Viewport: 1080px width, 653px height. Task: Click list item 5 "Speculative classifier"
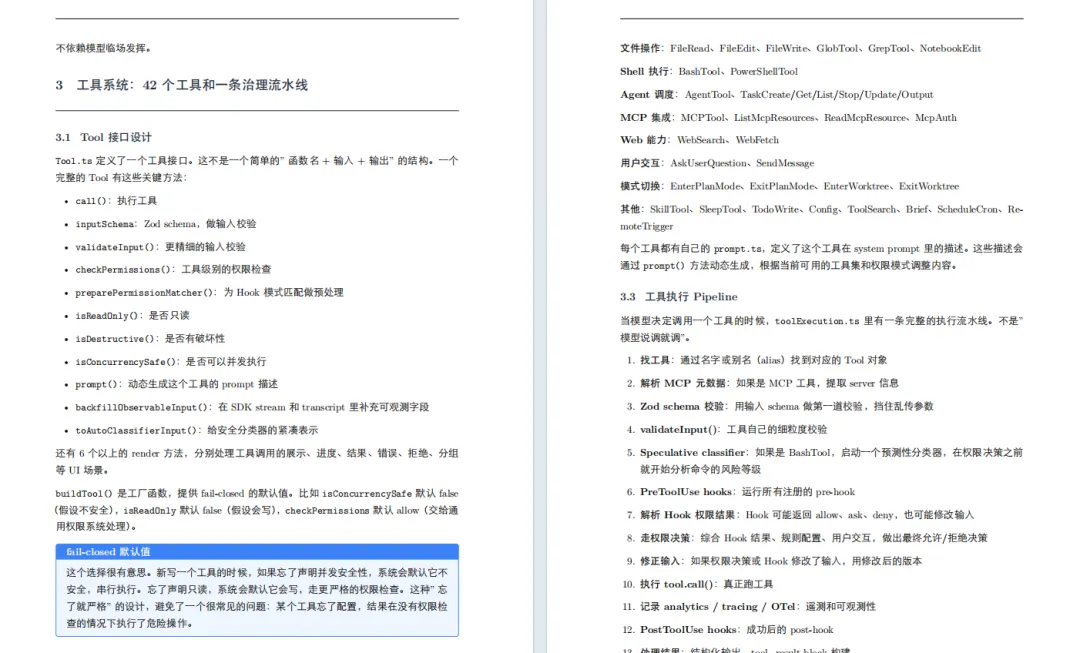[x=831, y=461]
